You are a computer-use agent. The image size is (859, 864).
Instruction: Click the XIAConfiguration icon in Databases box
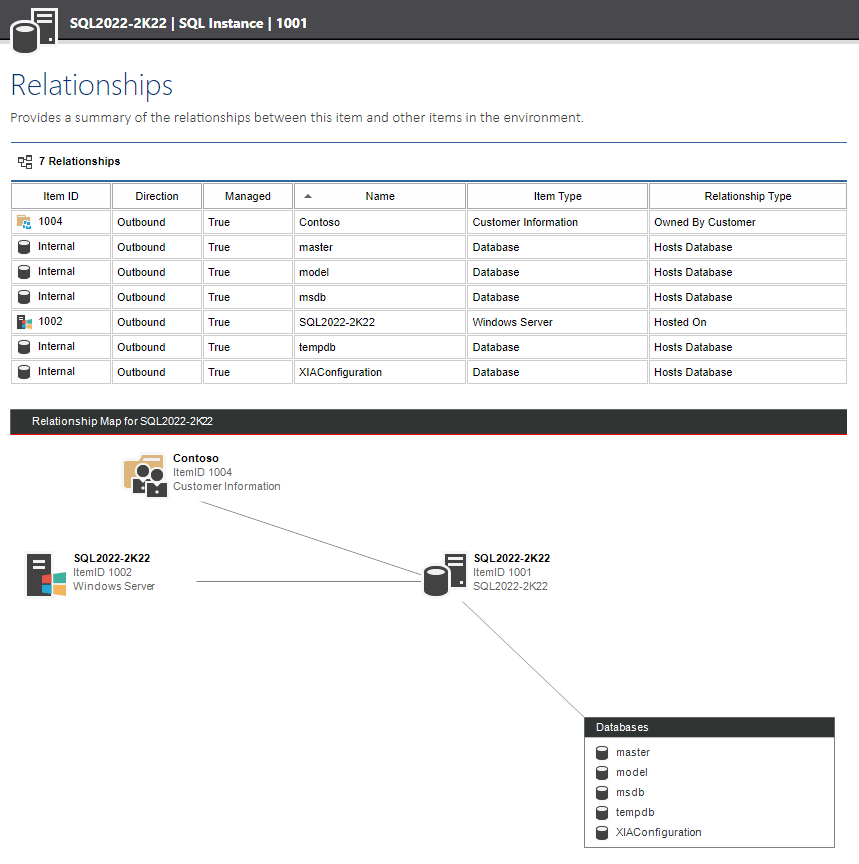point(602,833)
